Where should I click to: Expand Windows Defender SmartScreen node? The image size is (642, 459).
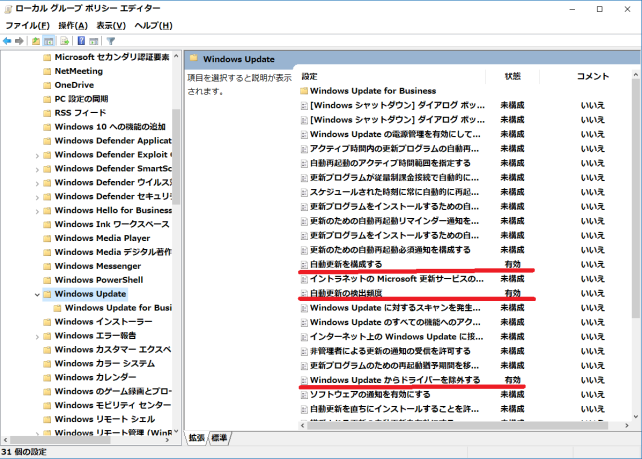coord(37,170)
